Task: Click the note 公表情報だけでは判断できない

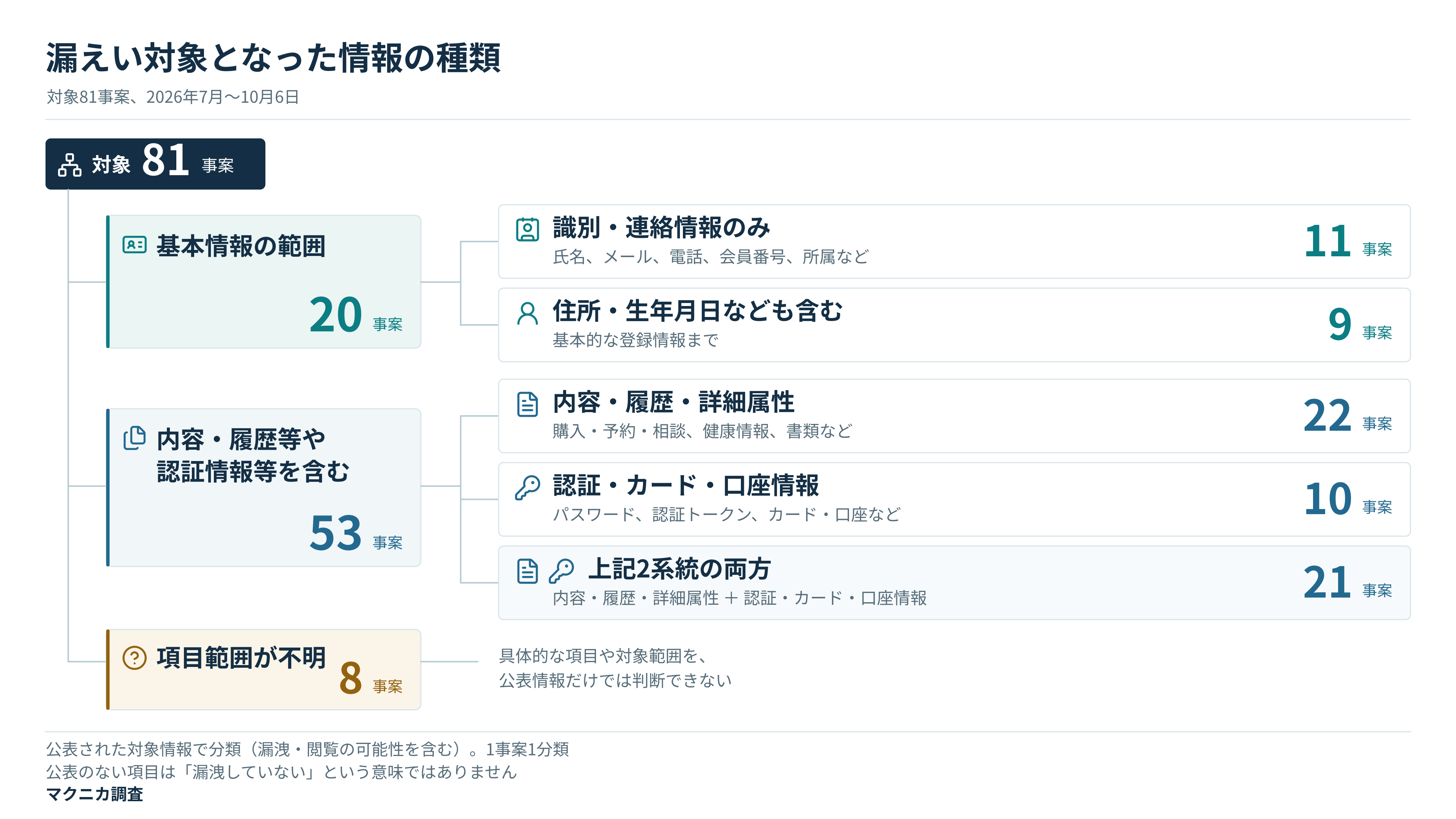Action: coord(615,681)
